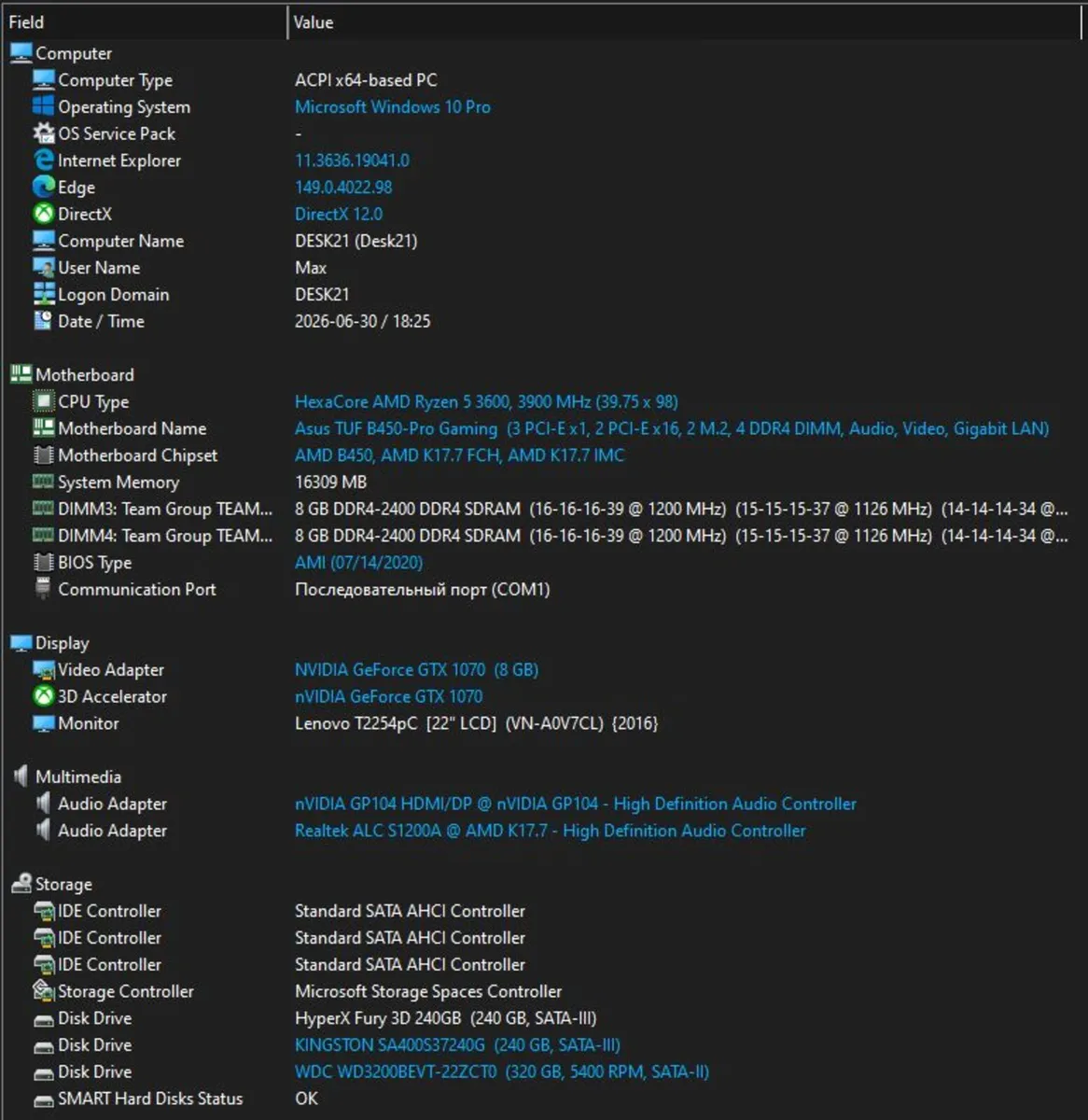Click the Computer section icon

coord(21,53)
